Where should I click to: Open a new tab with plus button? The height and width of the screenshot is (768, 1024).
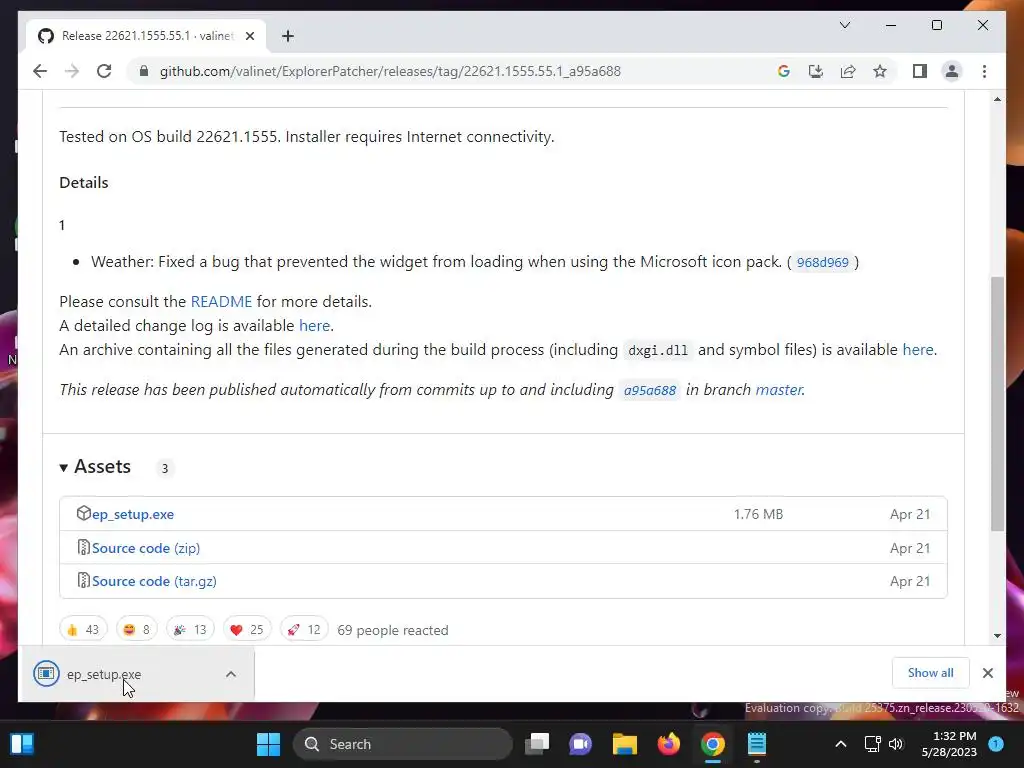pyautogui.click(x=287, y=36)
